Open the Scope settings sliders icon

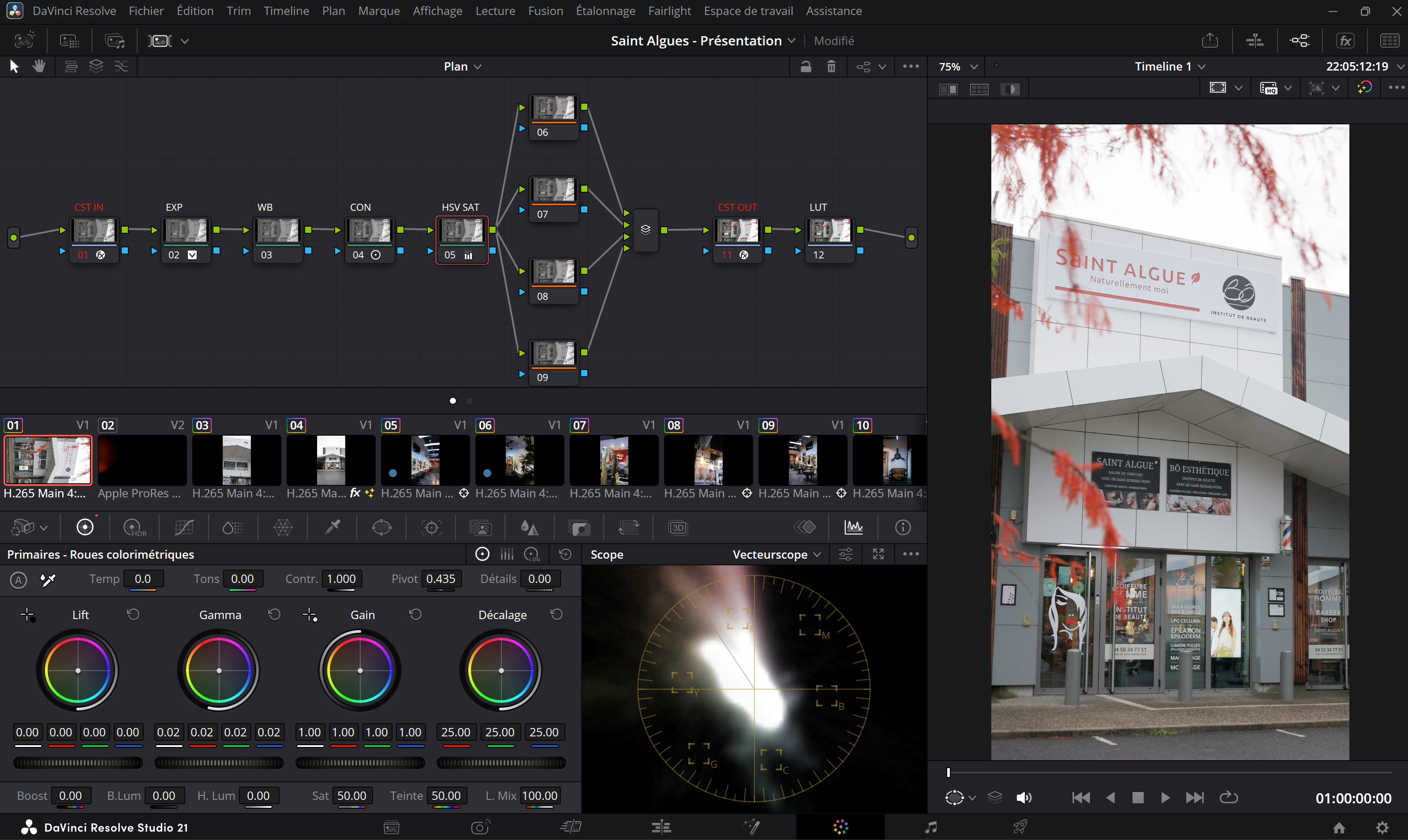click(x=845, y=554)
